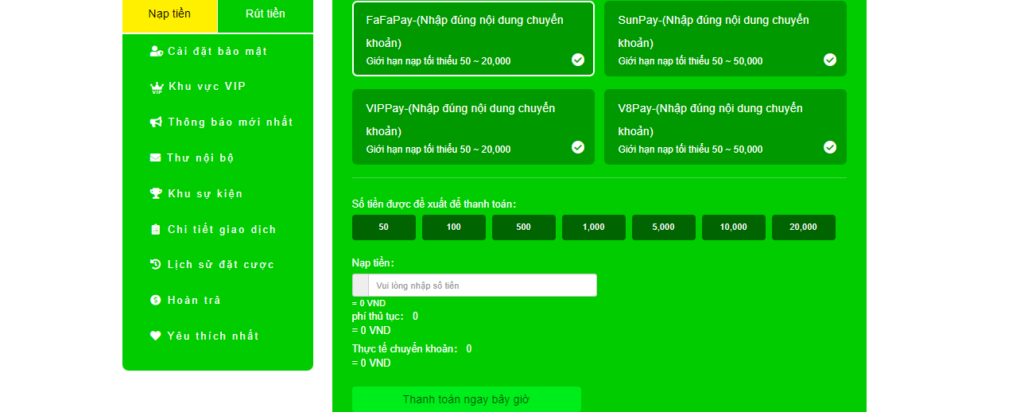Click the history clock icon beside Lịch sử đặt cược
Image resolution: width=1024 pixels, height=412 pixels.
(155, 264)
